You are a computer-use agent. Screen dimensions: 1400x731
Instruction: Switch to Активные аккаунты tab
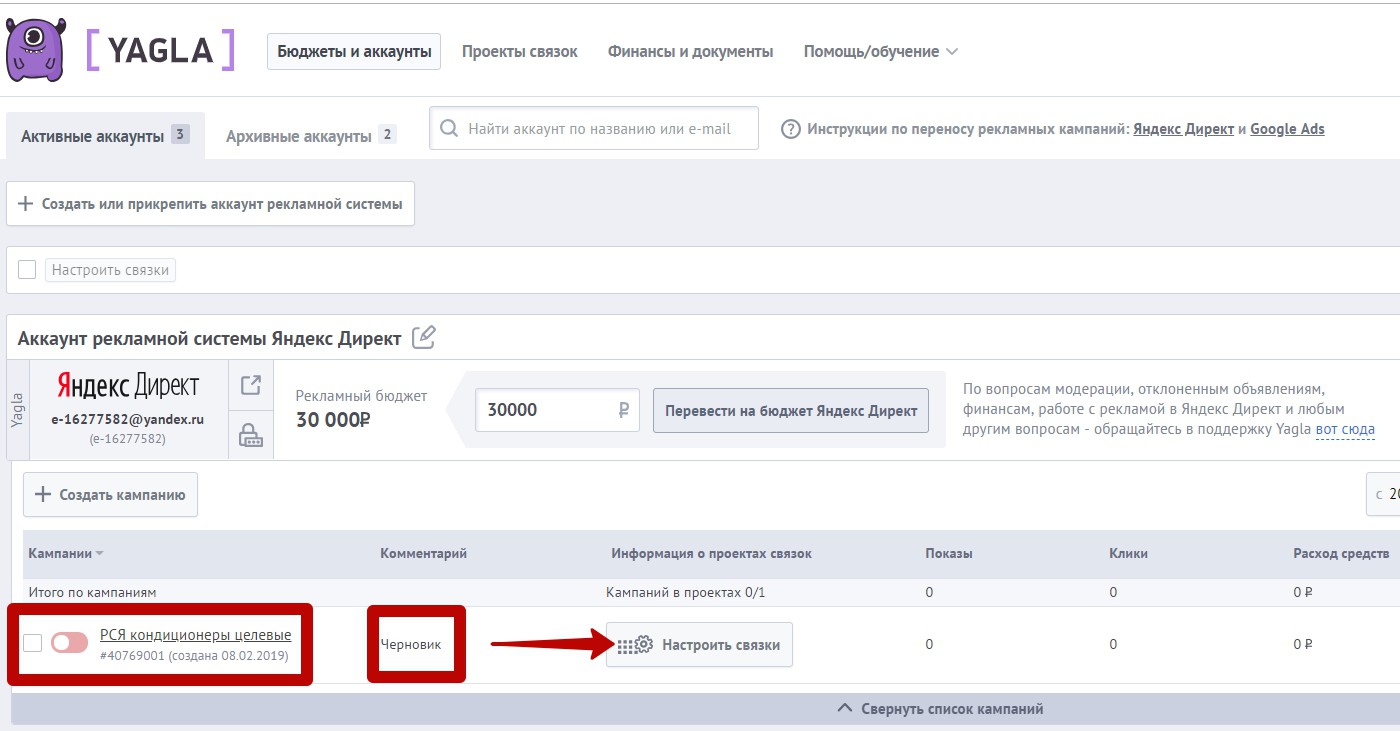[x=105, y=135]
